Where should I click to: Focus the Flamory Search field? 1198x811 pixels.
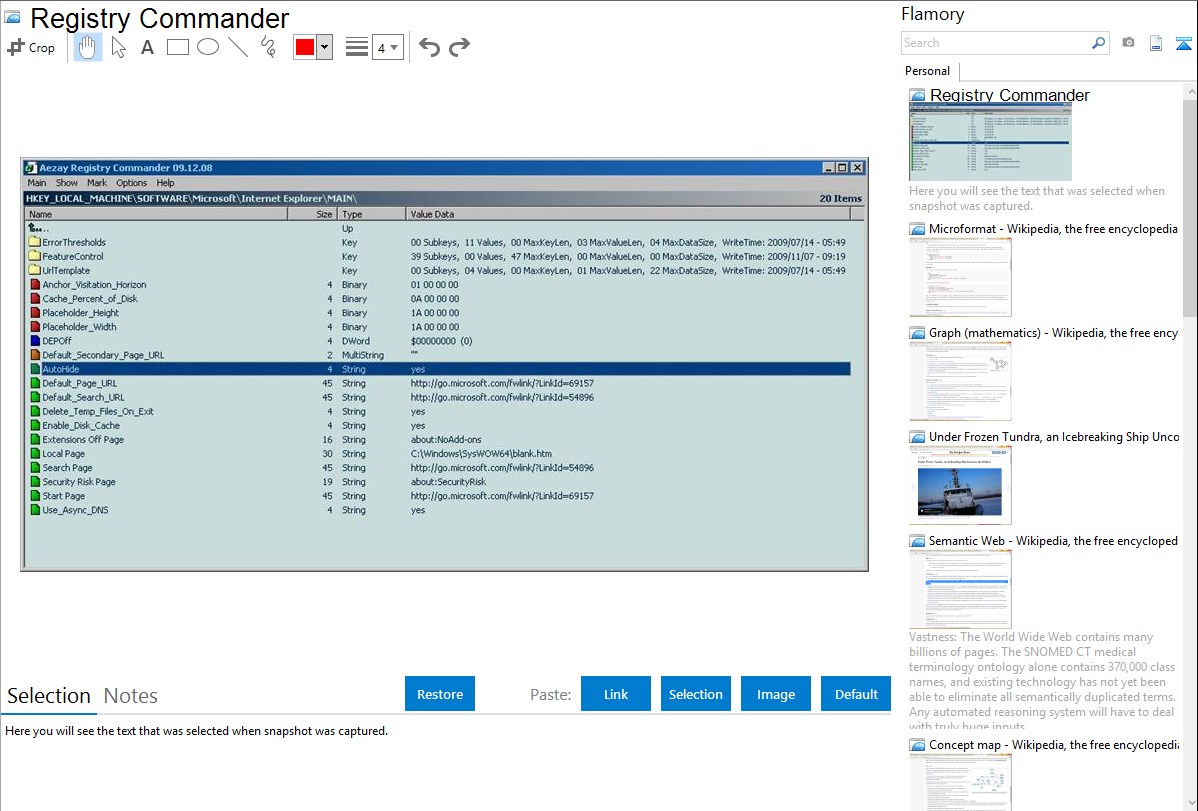(996, 43)
